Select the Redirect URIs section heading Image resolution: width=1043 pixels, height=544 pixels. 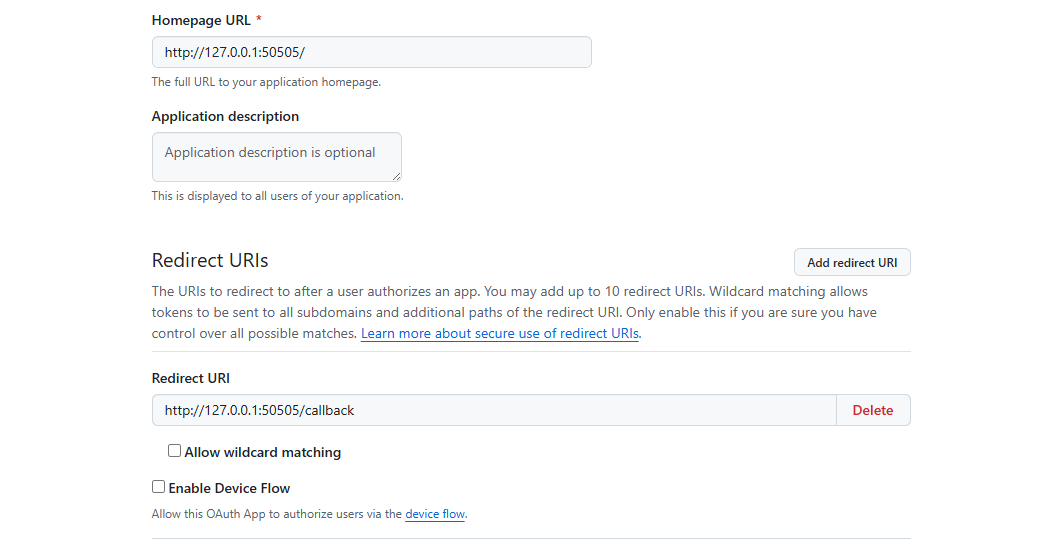(x=210, y=260)
